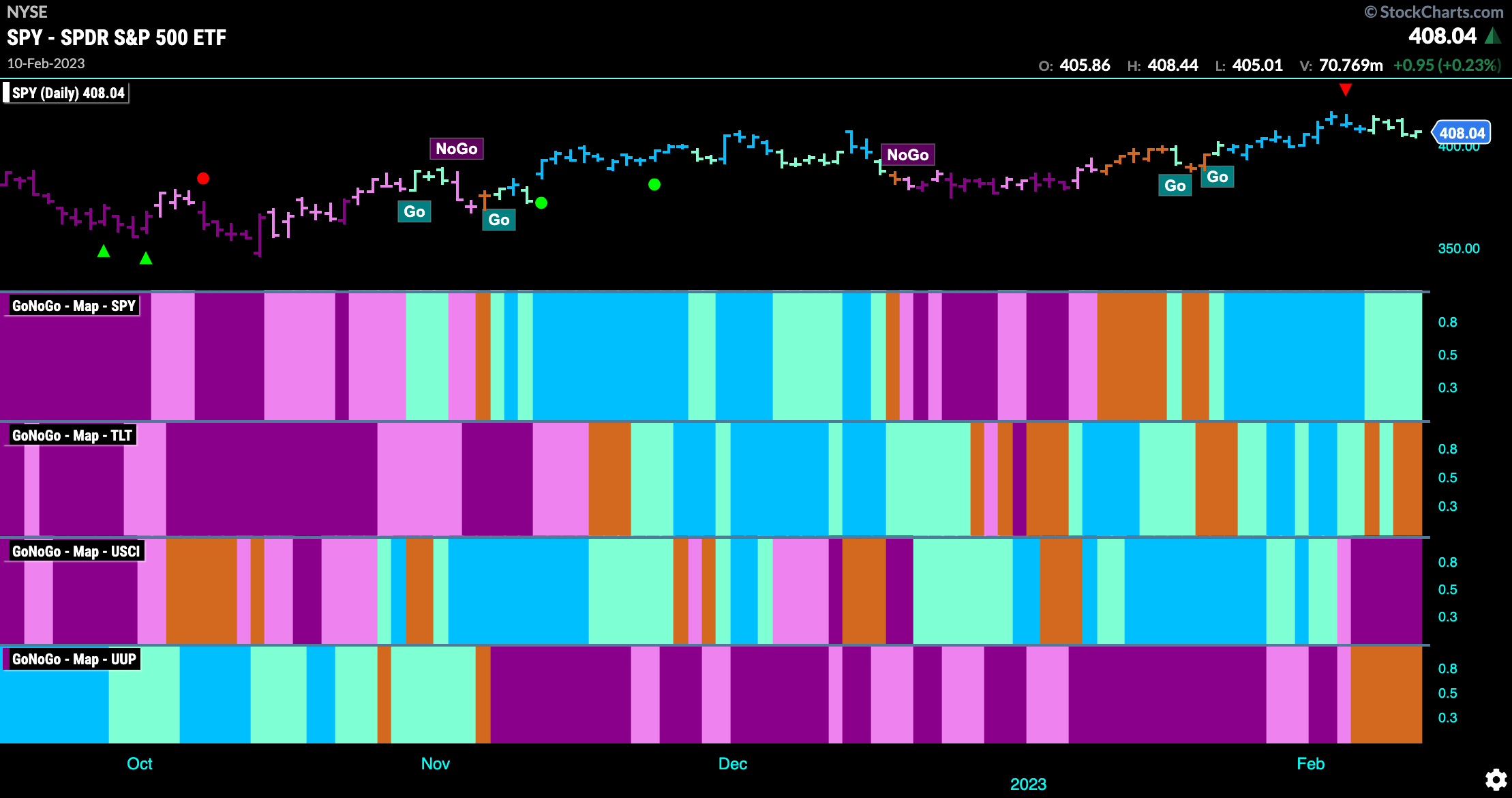Select the Go label in late January
Image resolution: width=1512 pixels, height=798 pixels.
[1218, 177]
